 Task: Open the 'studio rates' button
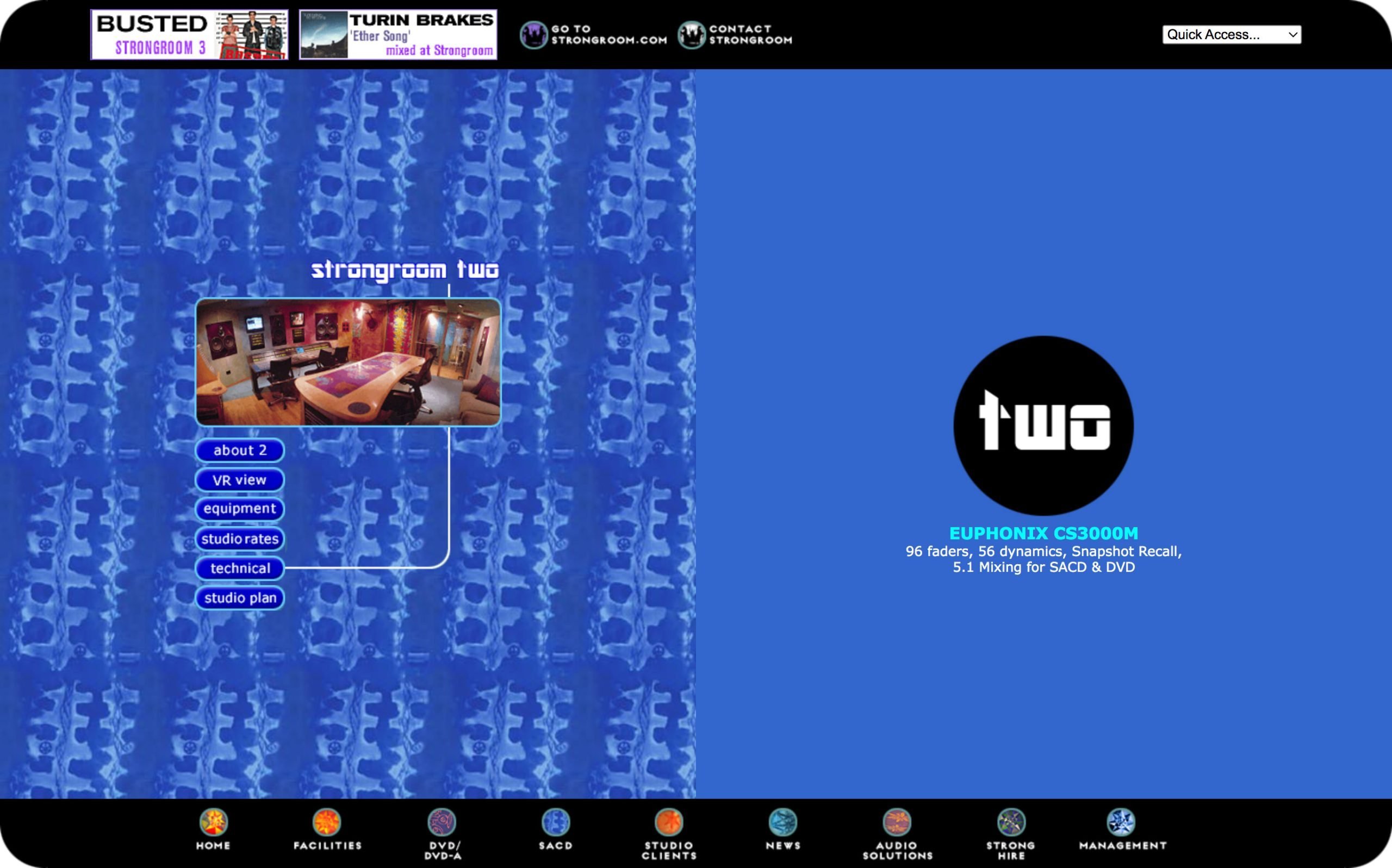(x=240, y=539)
